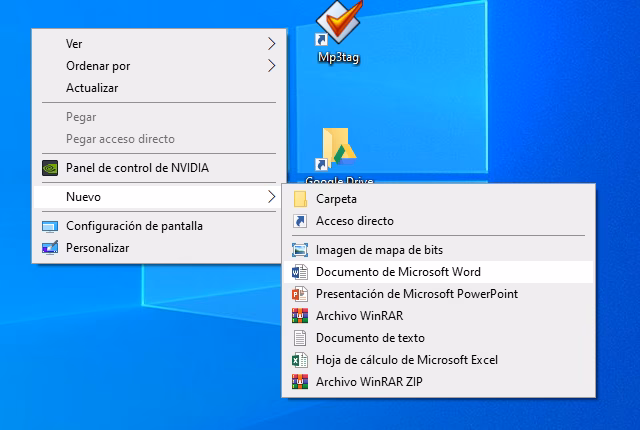
Task: Click the WinRAR archive books icon
Action: (x=300, y=316)
